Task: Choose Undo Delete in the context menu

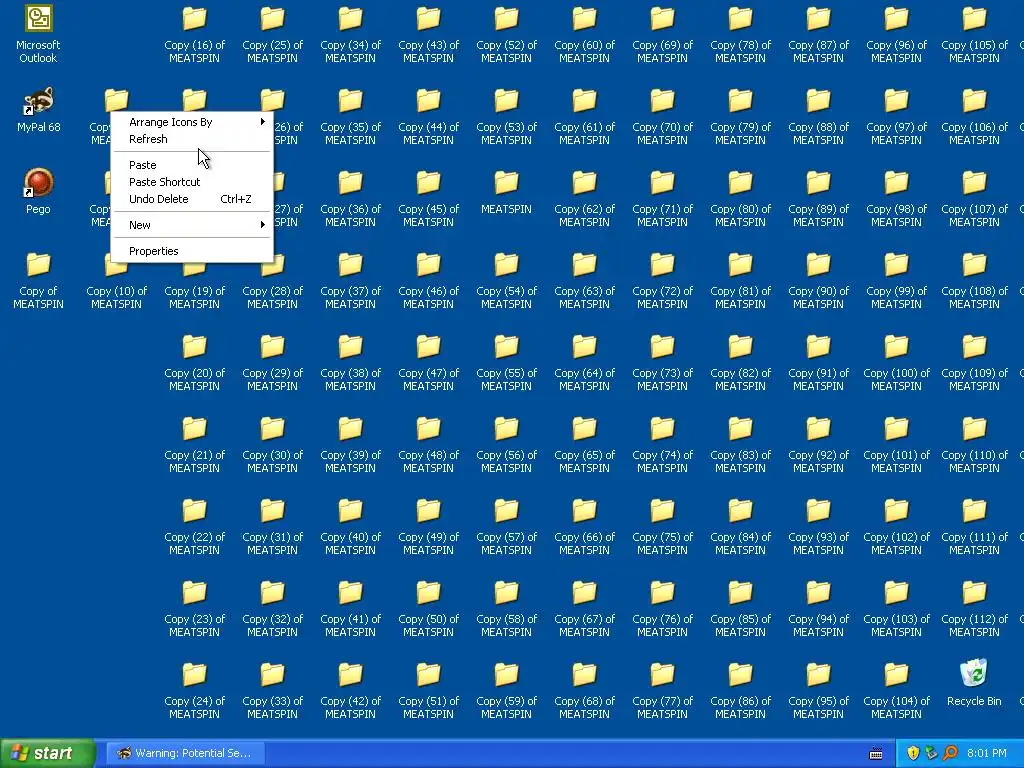Action: click(x=192, y=199)
